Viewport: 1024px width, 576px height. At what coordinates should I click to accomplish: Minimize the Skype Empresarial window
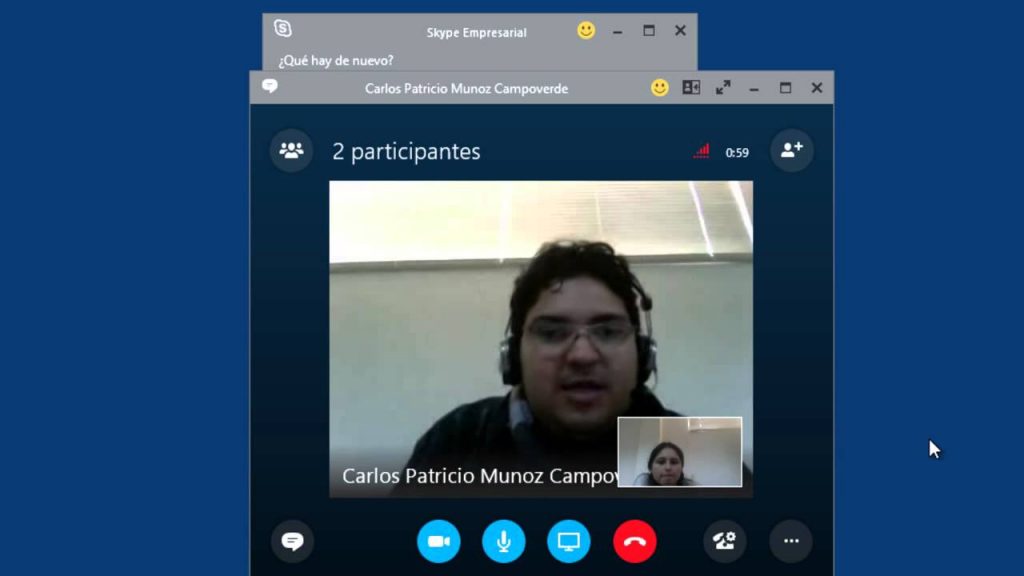617,31
